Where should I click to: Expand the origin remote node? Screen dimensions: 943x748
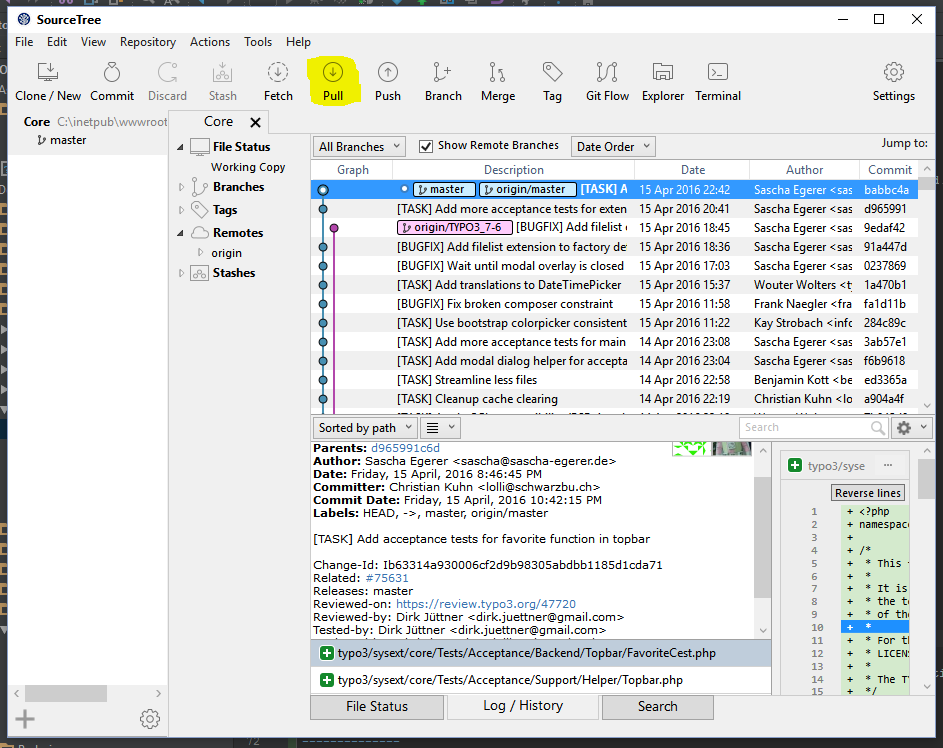(x=201, y=253)
